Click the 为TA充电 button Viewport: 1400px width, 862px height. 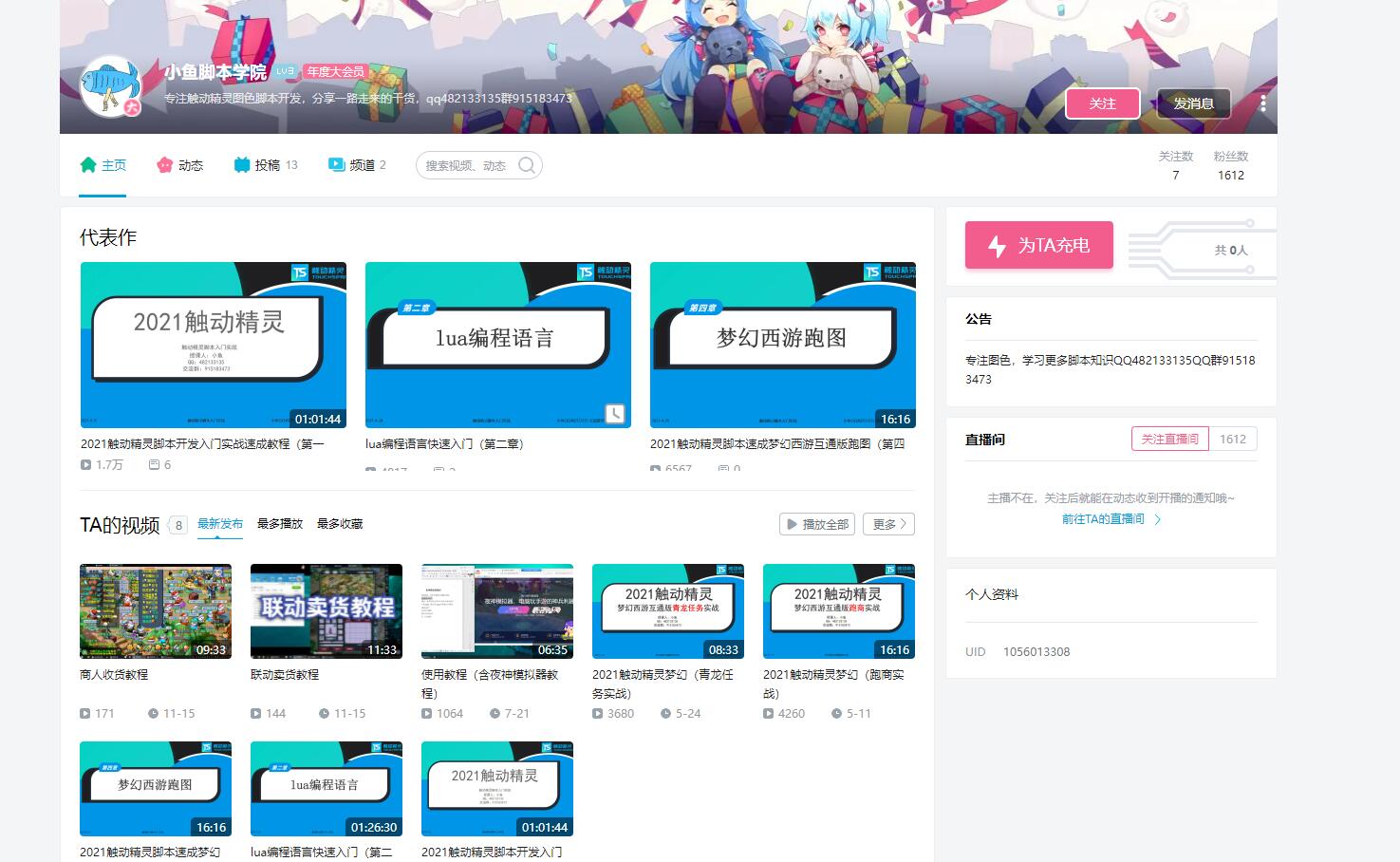[x=1039, y=246]
